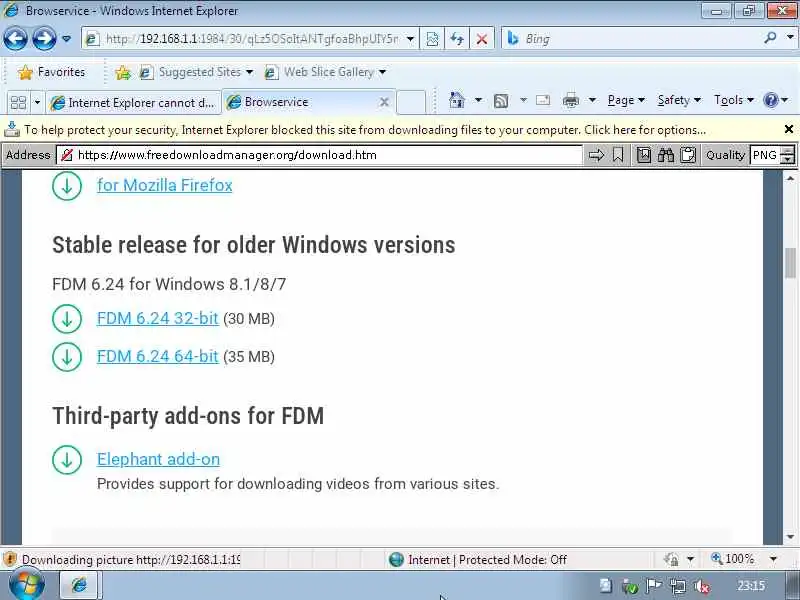Open the recent pages dropdown arrow

coord(66,39)
